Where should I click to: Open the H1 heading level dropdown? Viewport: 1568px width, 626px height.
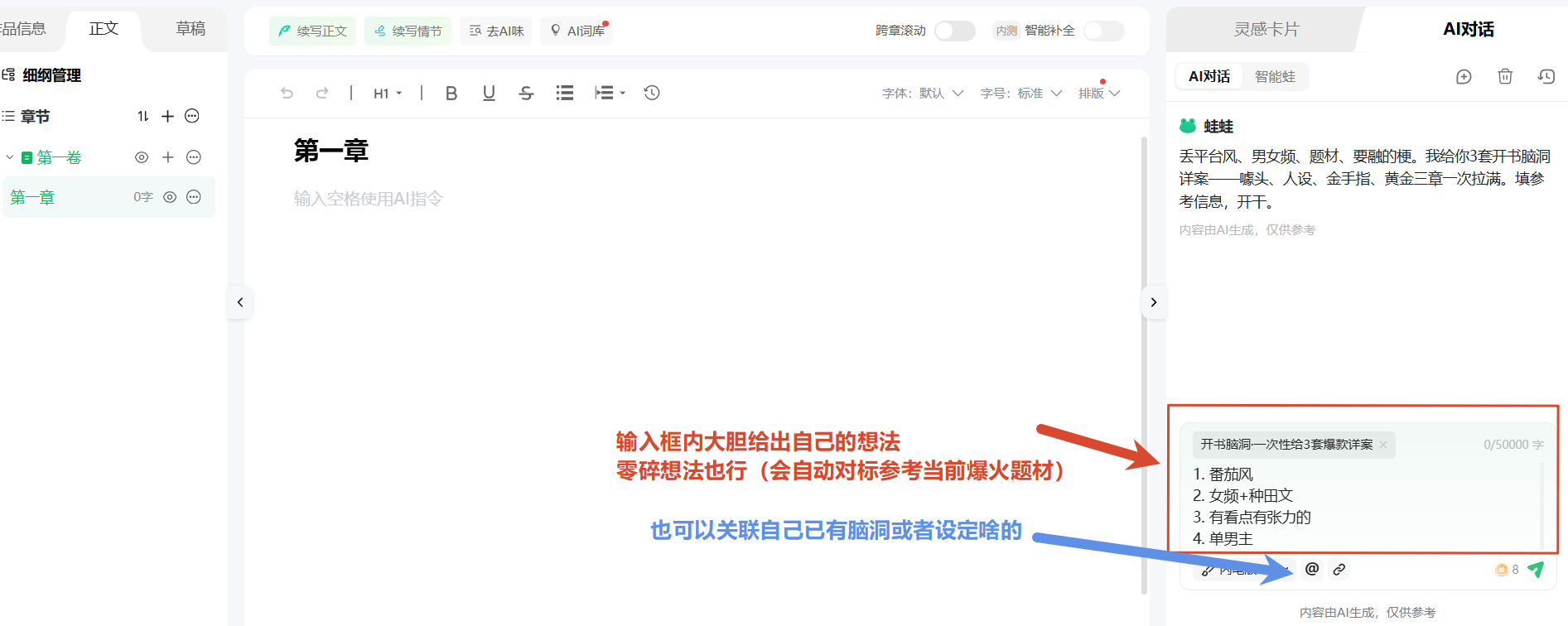coord(388,93)
